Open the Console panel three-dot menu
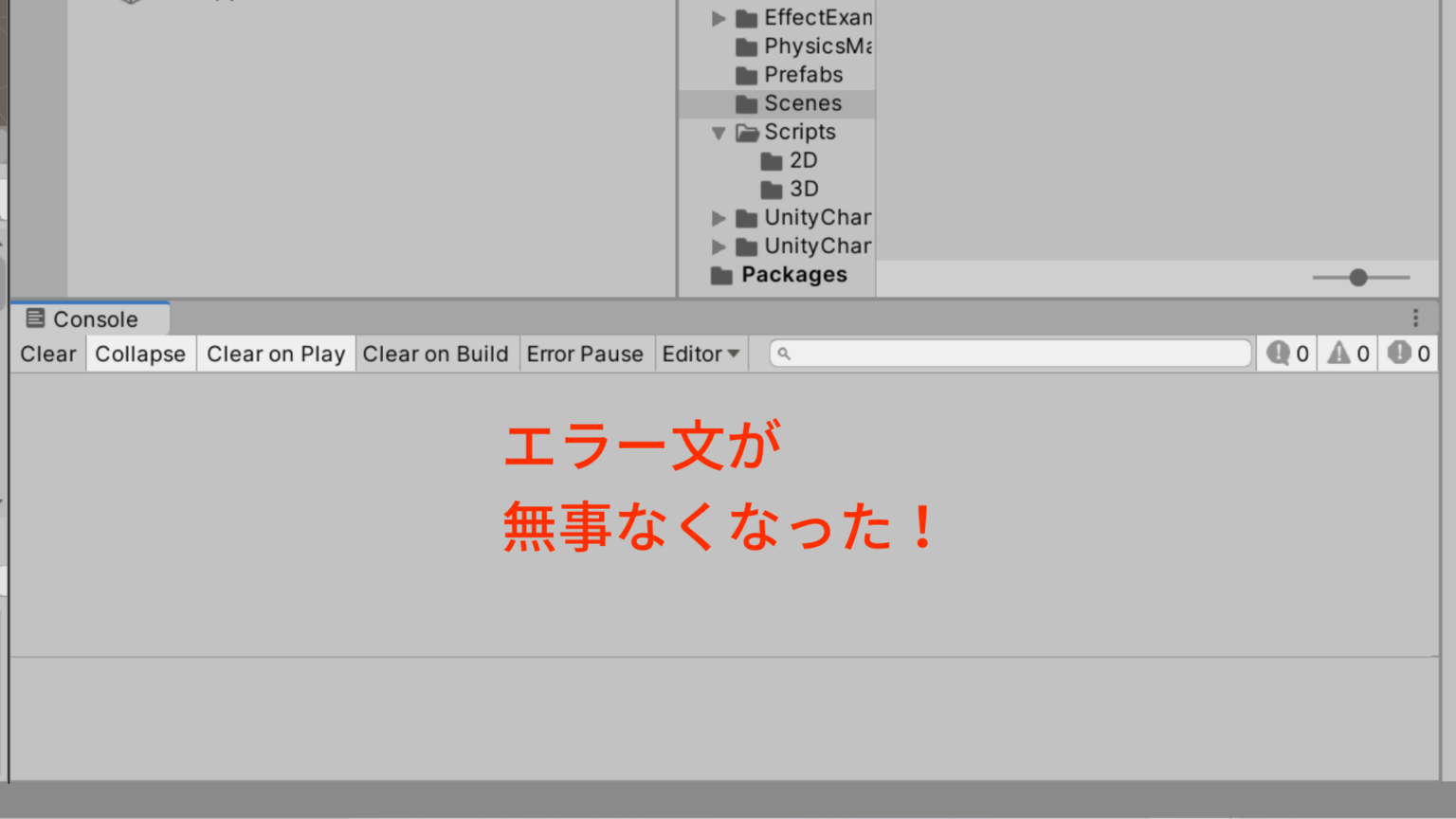 (1415, 318)
